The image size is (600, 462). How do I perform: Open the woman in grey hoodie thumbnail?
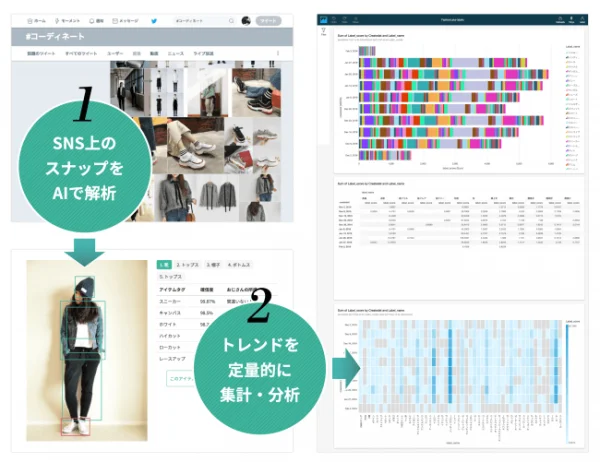coord(175,198)
